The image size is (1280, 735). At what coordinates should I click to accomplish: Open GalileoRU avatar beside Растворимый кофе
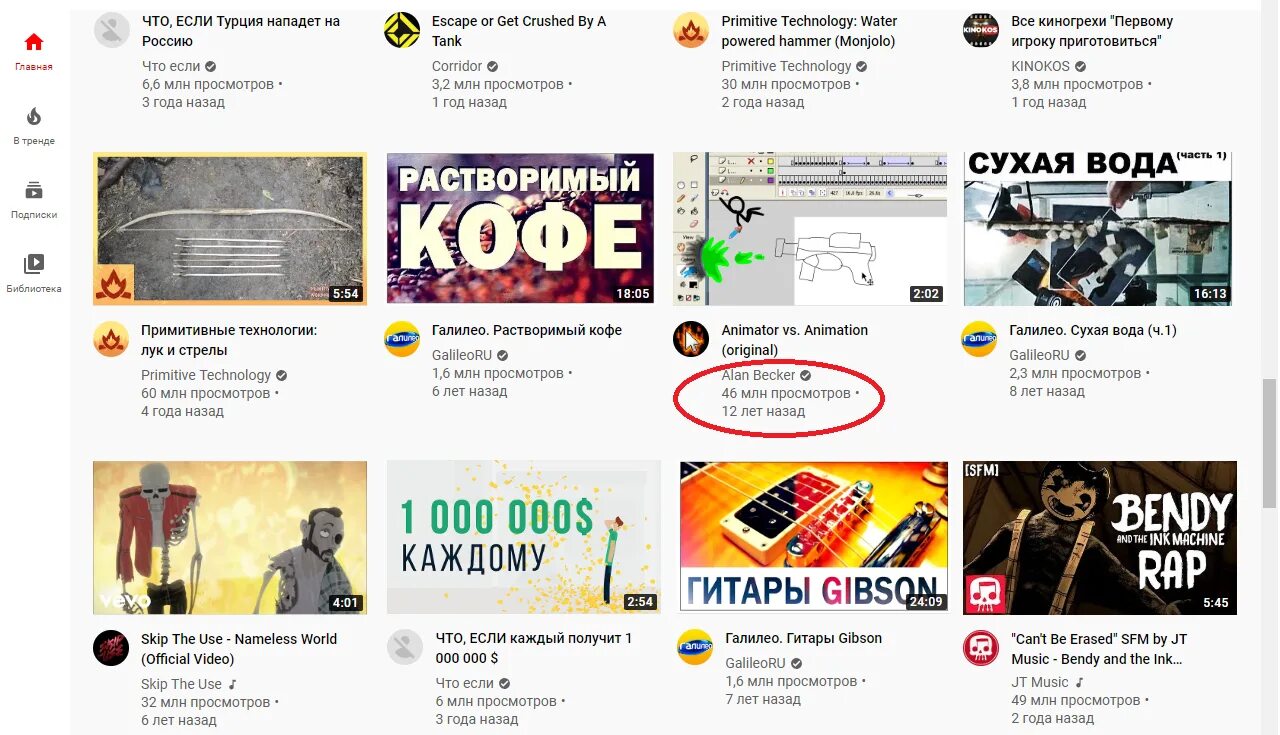(x=402, y=339)
